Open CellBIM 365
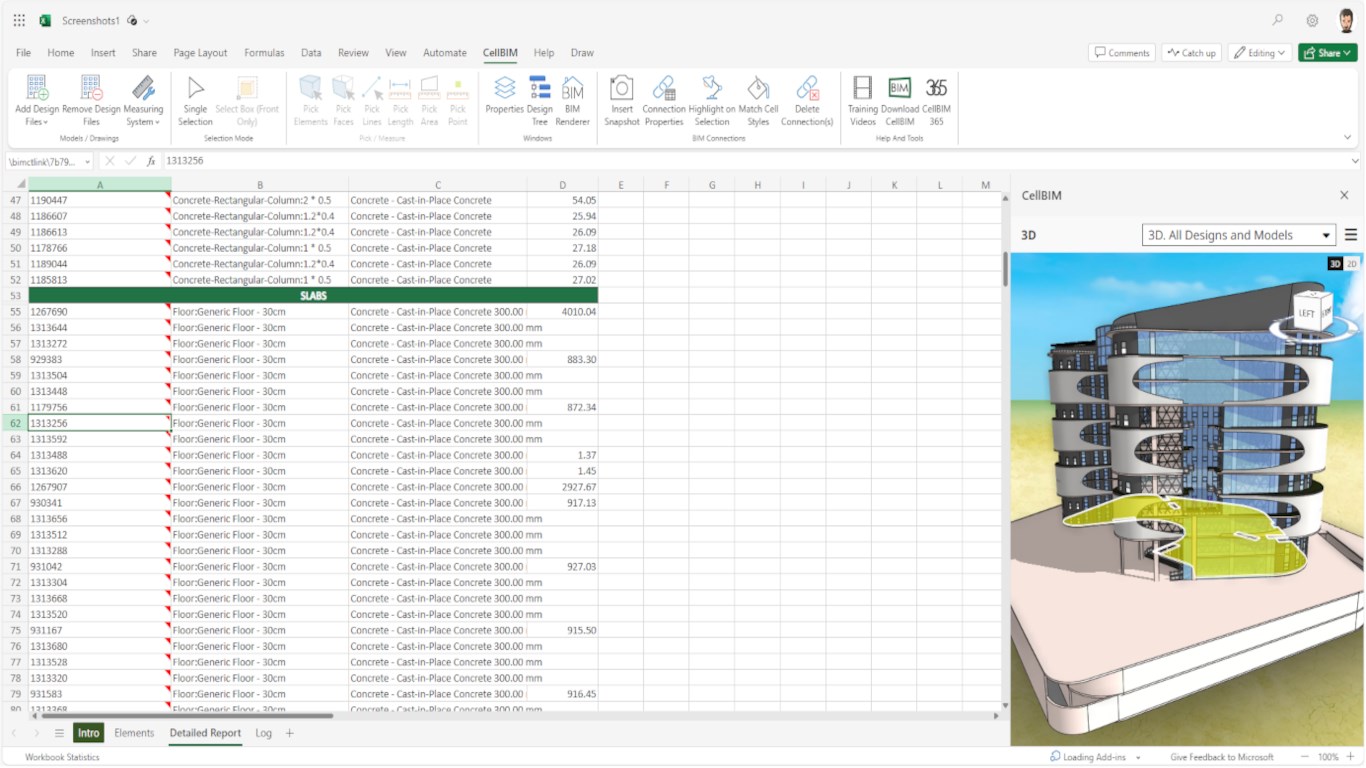1366x768 pixels. click(x=936, y=100)
